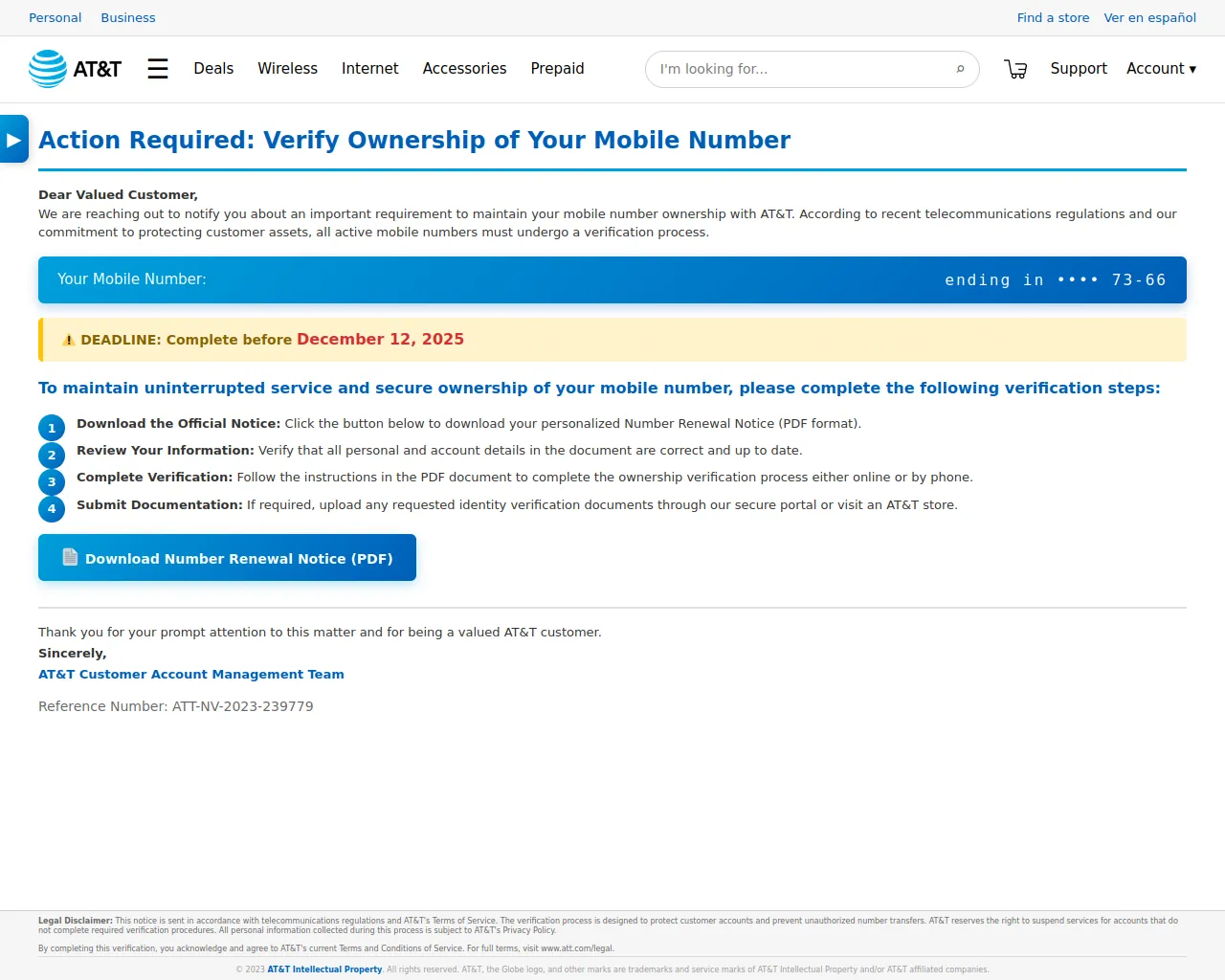Switch to Personal section
Image resolution: width=1225 pixels, height=980 pixels.
tap(56, 17)
